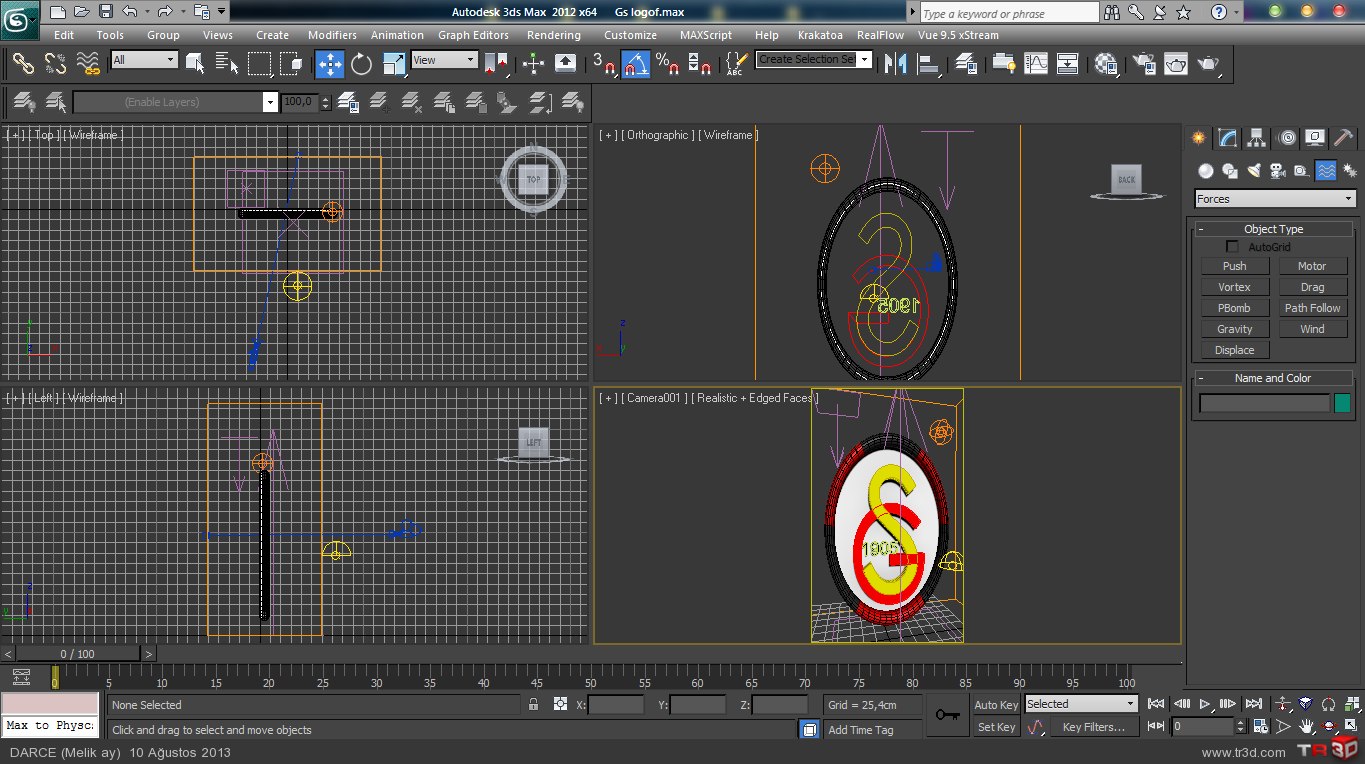1365x764 pixels.
Task: Open the 'View' reference coordinate dropdown
Action: (444, 60)
